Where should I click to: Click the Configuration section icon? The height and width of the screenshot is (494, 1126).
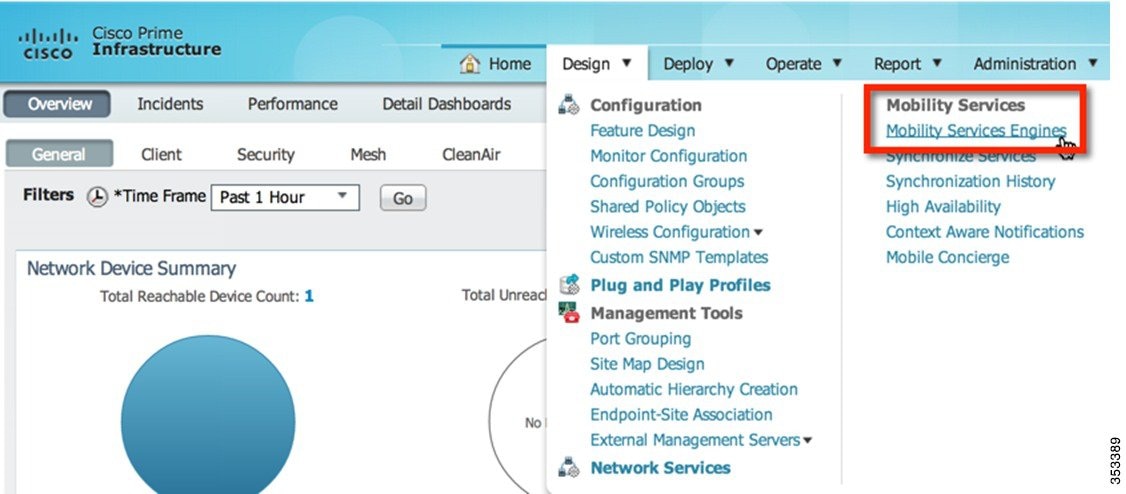569,105
